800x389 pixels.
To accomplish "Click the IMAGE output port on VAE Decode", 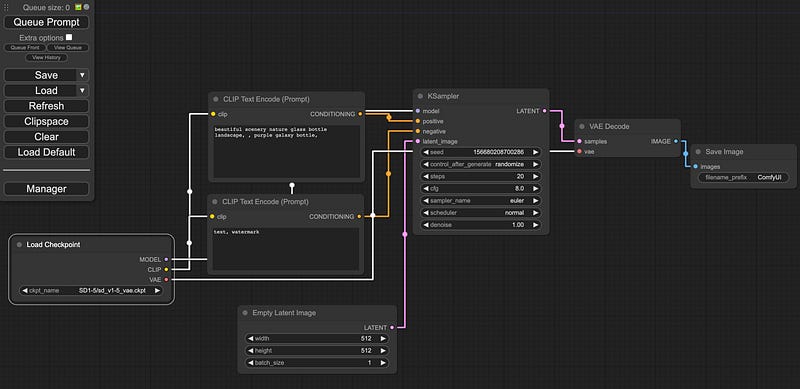I will [676, 141].
